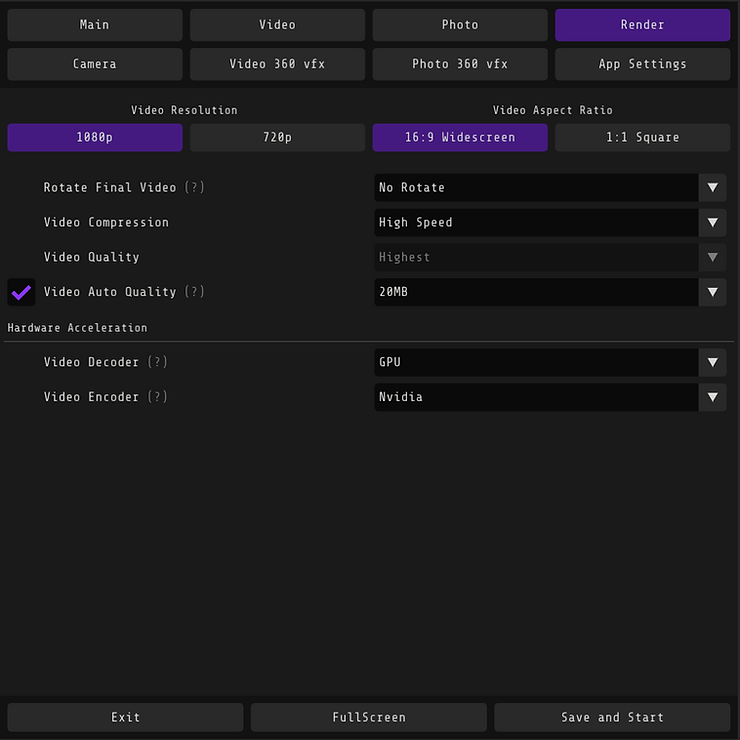Uncheck the Video Auto Quality checkbox

coord(21,292)
